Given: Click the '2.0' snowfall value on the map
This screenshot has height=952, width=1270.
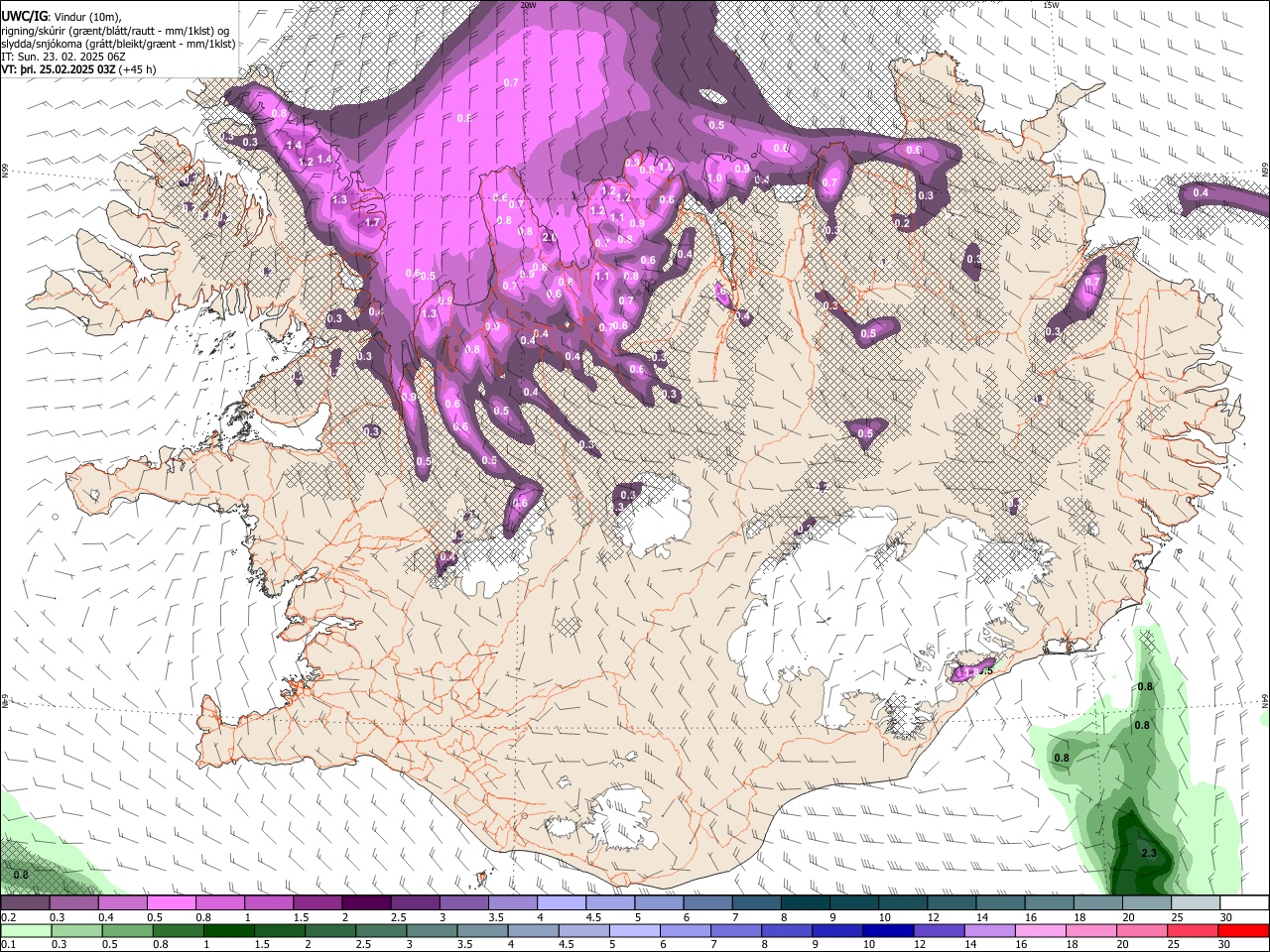Looking at the screenshot, I should click(549, 238).
